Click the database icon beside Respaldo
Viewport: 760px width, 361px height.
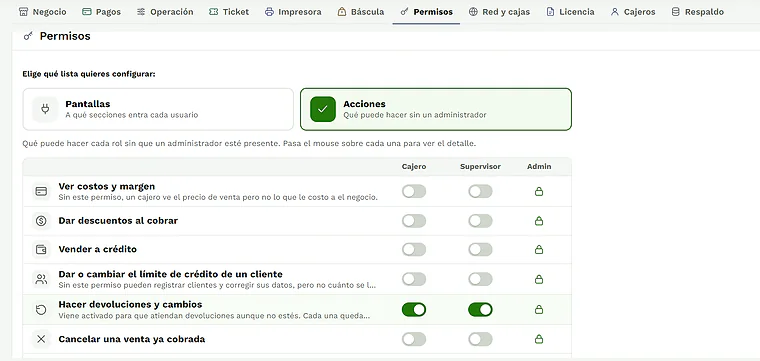[676, 12]
